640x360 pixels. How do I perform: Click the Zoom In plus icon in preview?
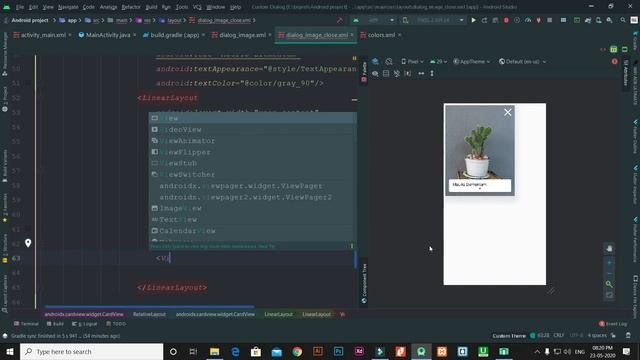(x=609, y=263)
